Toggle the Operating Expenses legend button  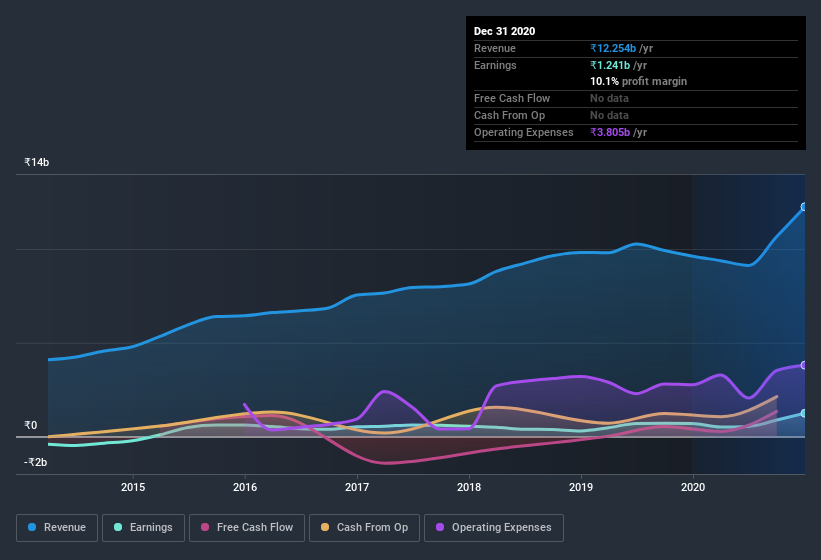tap(494, 528)
